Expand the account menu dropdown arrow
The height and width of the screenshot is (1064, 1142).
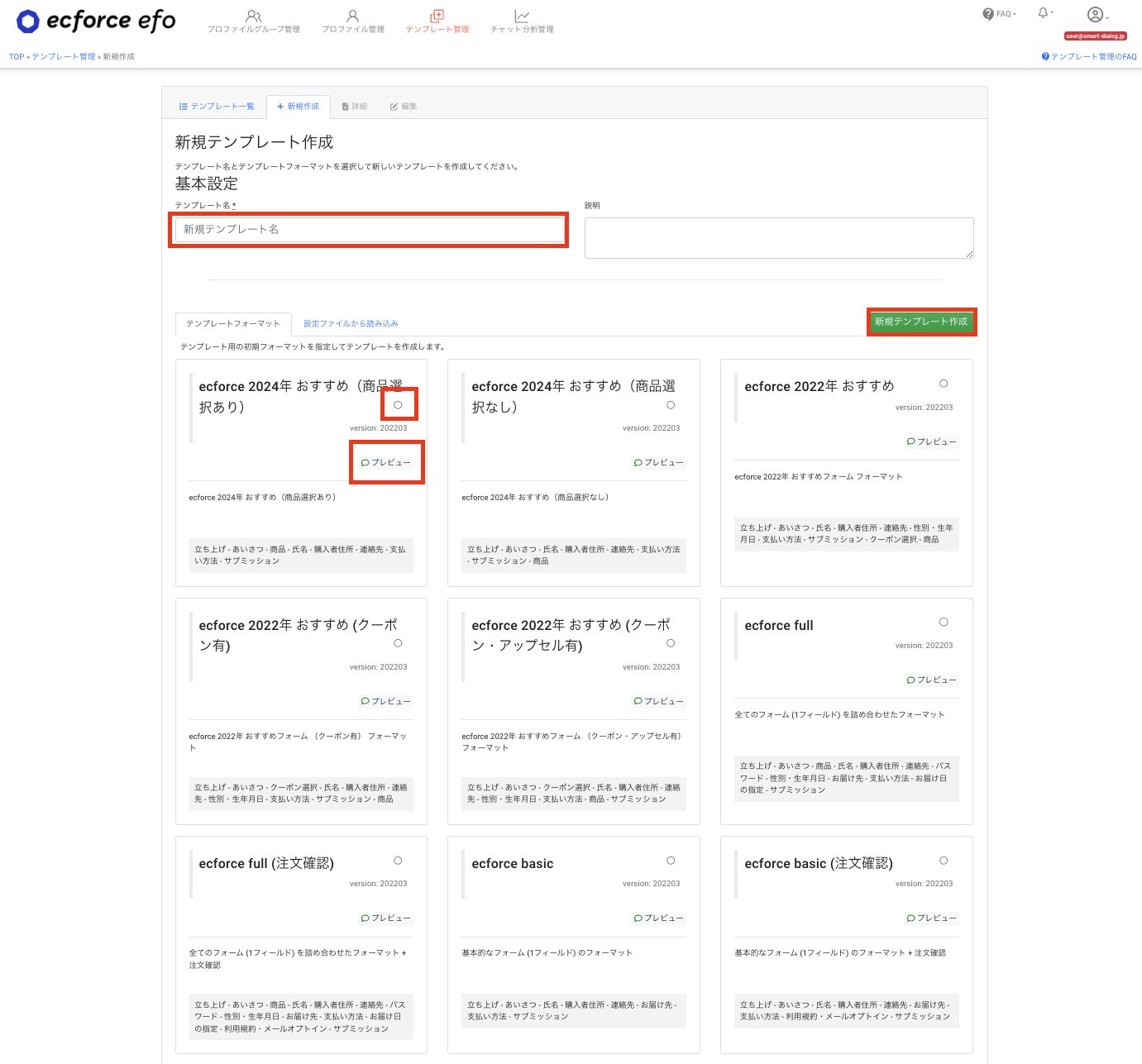click(x=1106, y=17)
